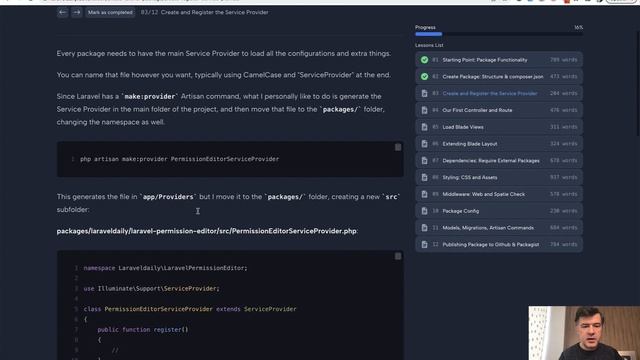Image resolution: width=640 pixels, height=360 pixels.
Task: Click document icon for Styling: CSS and Assets
Action: pyautogui.click(x=424, y=177)
